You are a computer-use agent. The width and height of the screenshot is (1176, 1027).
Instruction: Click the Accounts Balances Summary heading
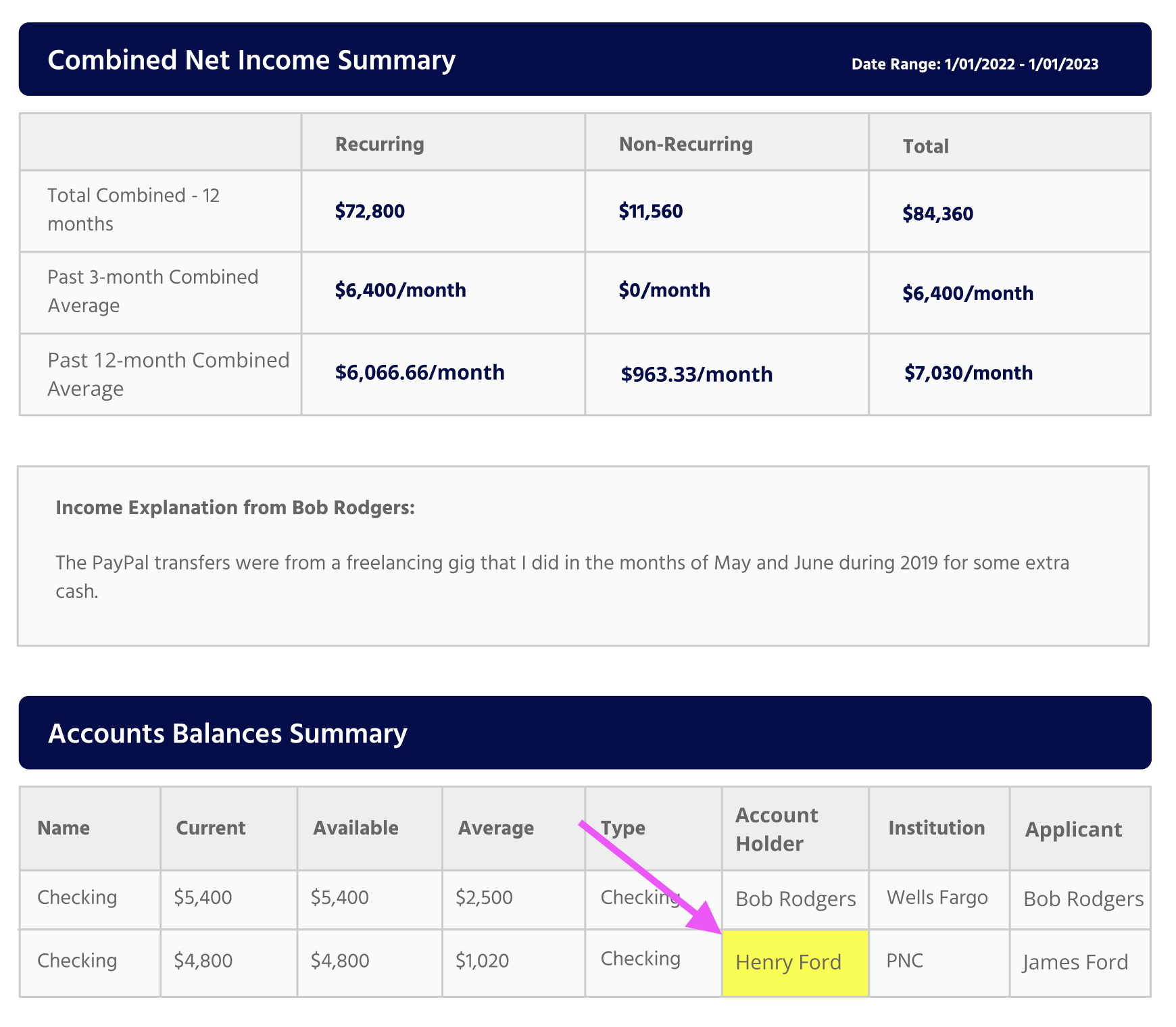coord(228,733)
